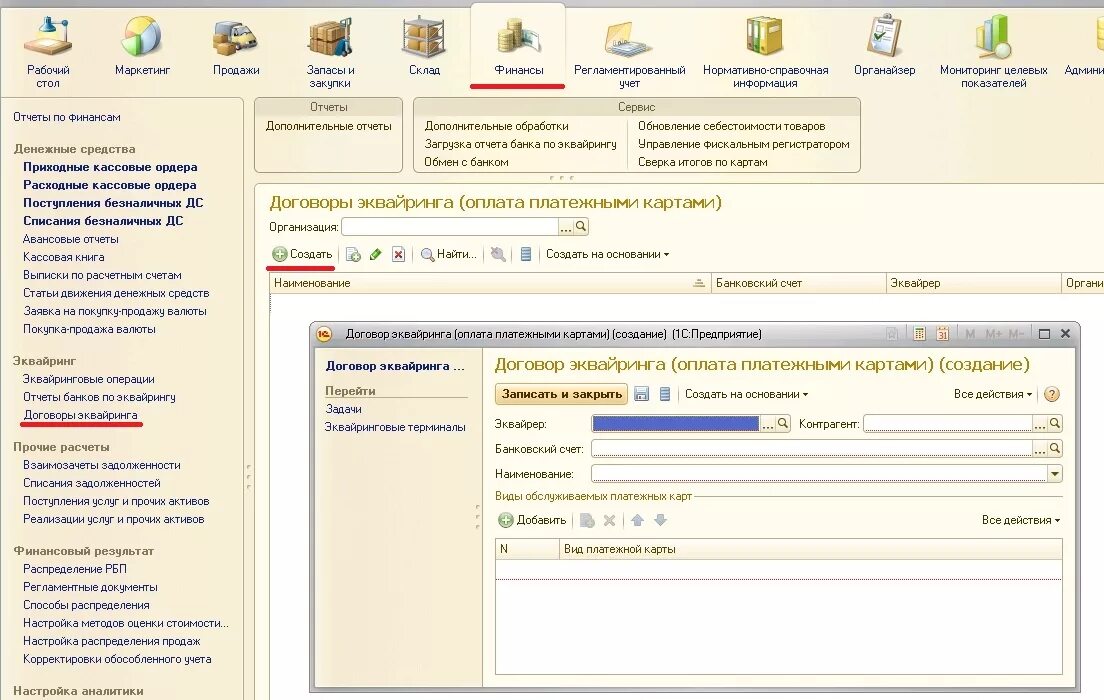Open Кассовая книга
Image resolution: width=1104 pixels, height=700 pixels.
click(63, 258)
